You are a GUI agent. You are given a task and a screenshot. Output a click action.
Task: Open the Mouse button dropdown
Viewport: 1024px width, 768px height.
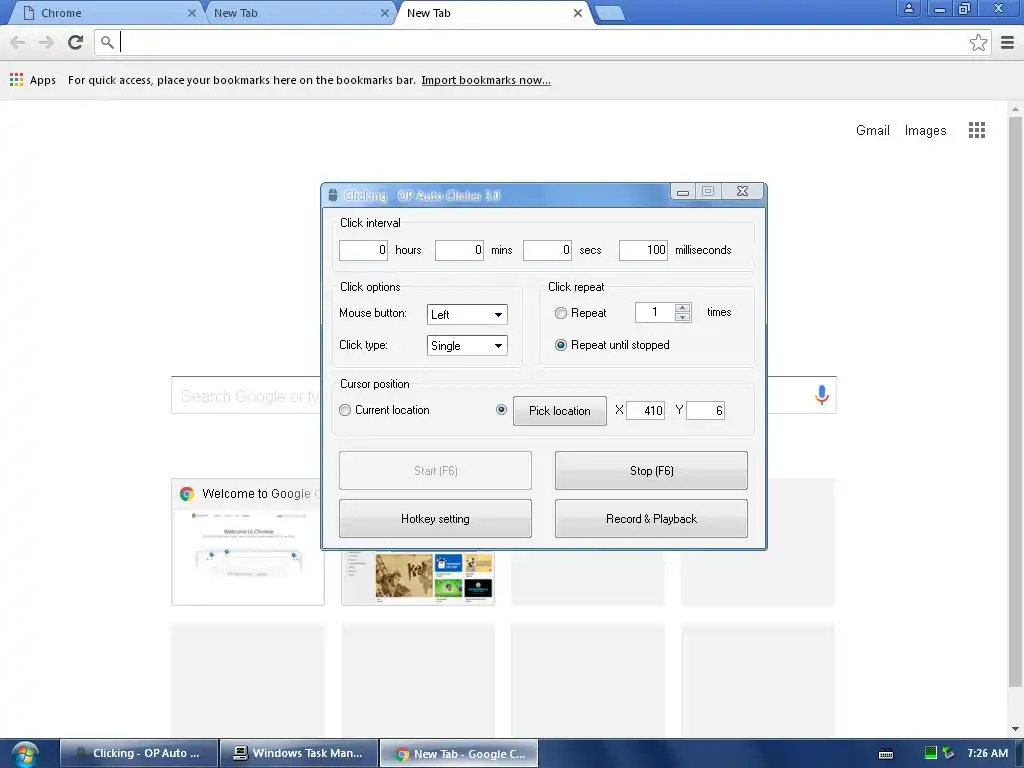(467, 314)
